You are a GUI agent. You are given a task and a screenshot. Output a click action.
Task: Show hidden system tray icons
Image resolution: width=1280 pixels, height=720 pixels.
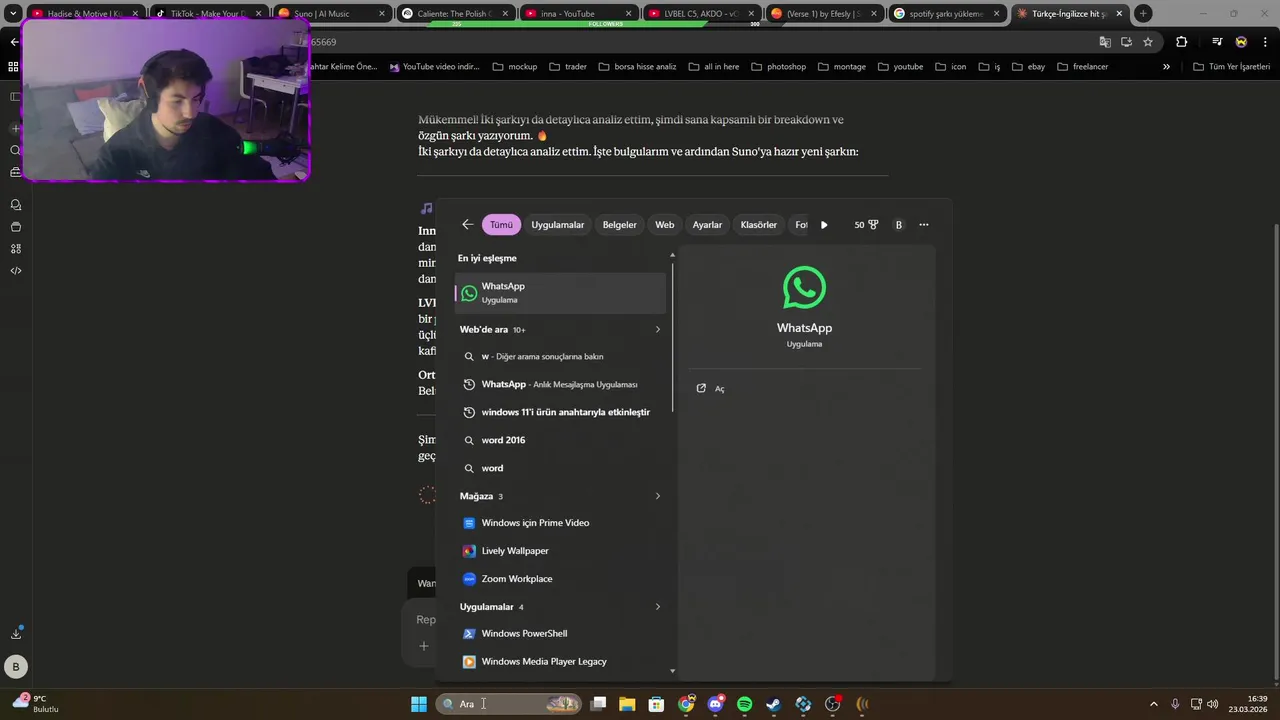coord(1153,704)
